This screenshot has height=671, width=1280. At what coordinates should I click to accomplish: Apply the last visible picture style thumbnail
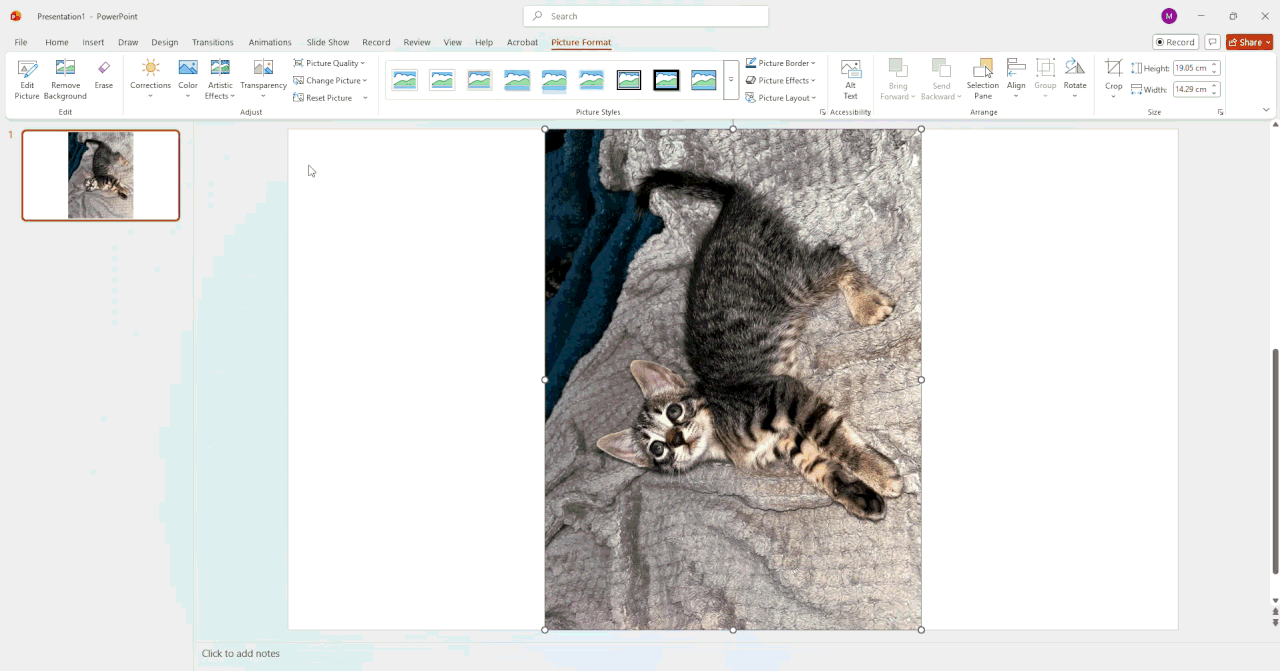704,80
